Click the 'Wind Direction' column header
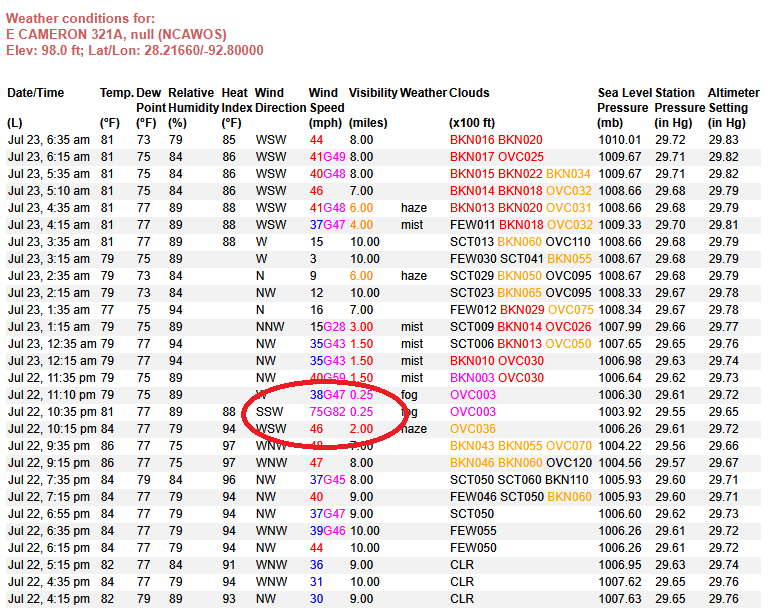 point(280,100)
